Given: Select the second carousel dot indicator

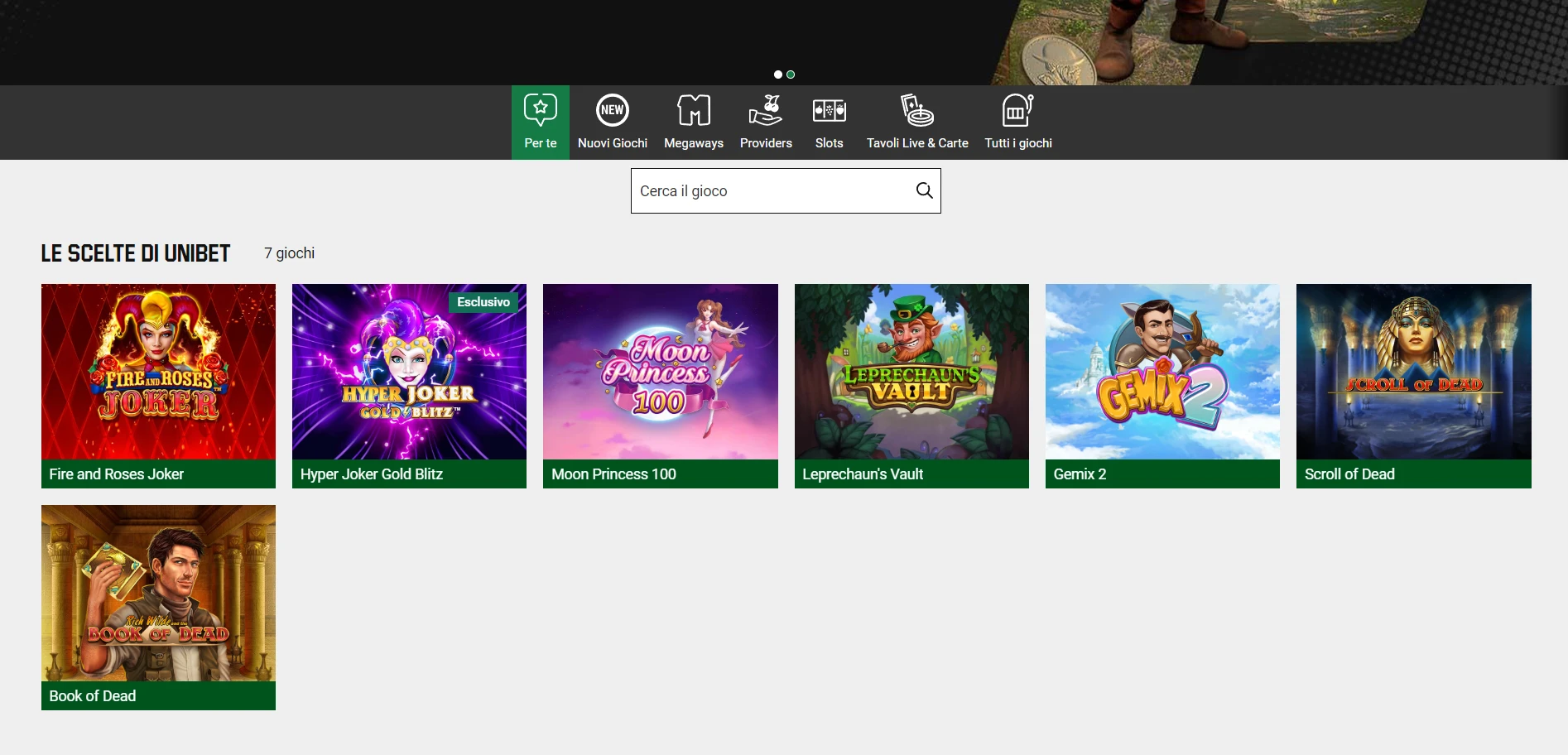Looking at the screenshot, I should tap(791, 75).
